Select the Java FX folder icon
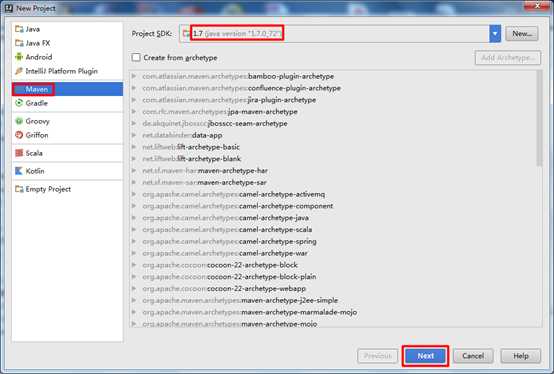This screenshot has width=554, height=374. (19, 43)
